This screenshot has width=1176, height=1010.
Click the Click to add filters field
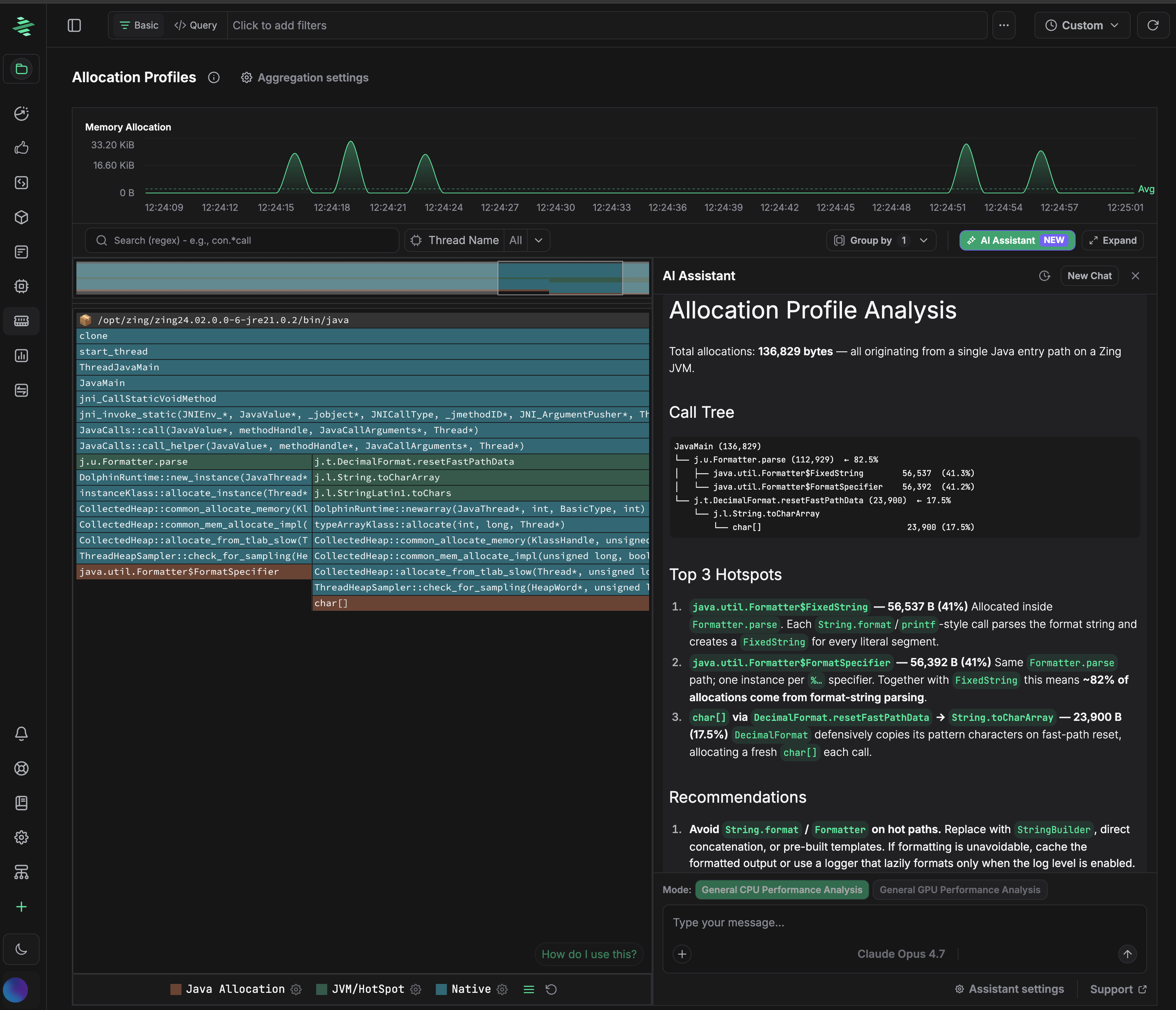[x=607, y=25]
